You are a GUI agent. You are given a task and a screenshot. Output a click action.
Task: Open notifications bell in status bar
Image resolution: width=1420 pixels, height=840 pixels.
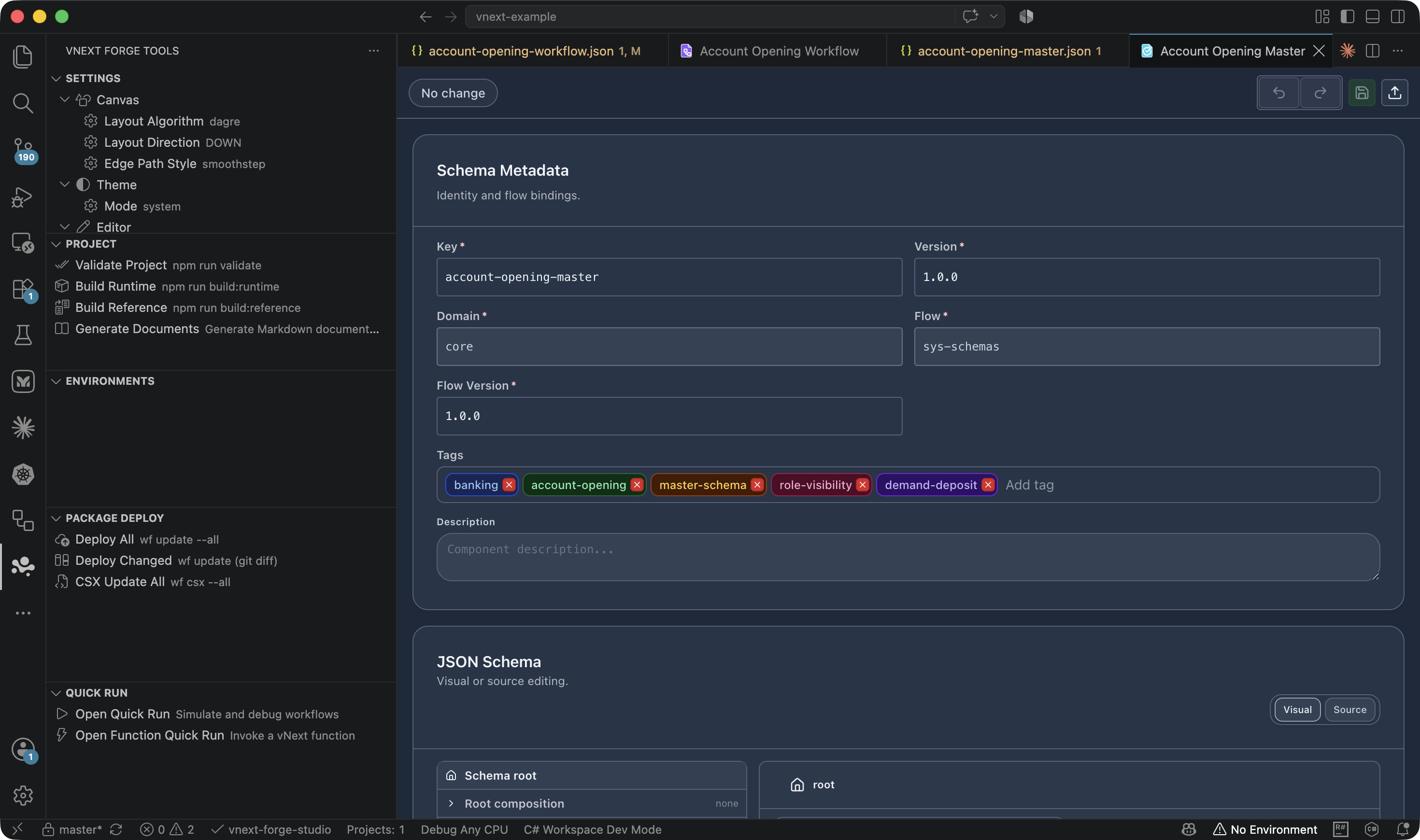(1404, 829)
